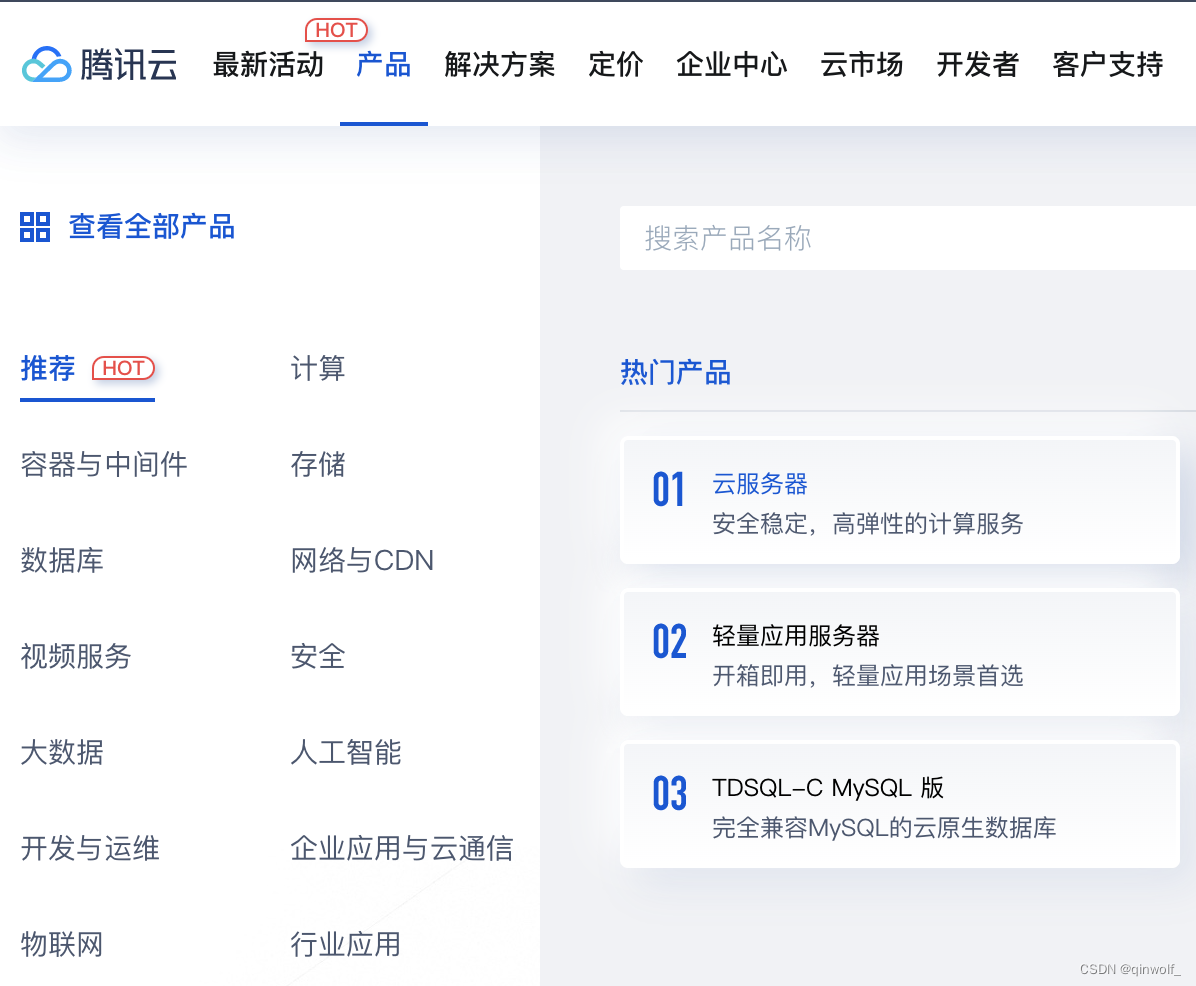The width and height of the screenshot is (1196, 986).
Task: Open the 人工智能 category
Action: click(x=346, y=753)
